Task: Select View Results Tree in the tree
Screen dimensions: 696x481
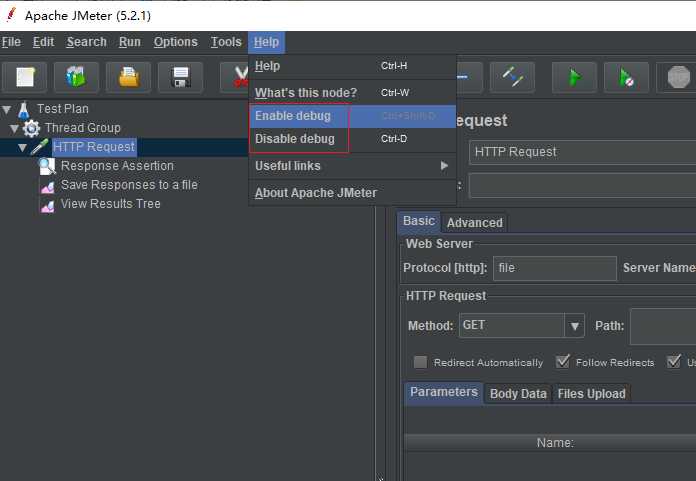Action: coord(111,204)
